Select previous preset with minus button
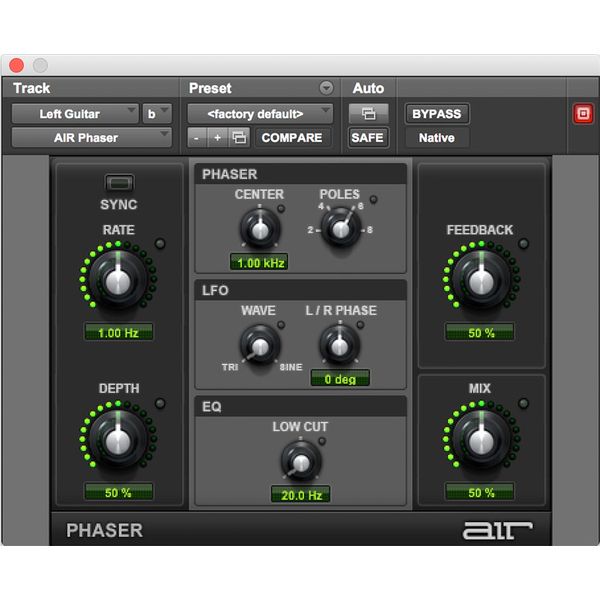 (x=197, y=137)
